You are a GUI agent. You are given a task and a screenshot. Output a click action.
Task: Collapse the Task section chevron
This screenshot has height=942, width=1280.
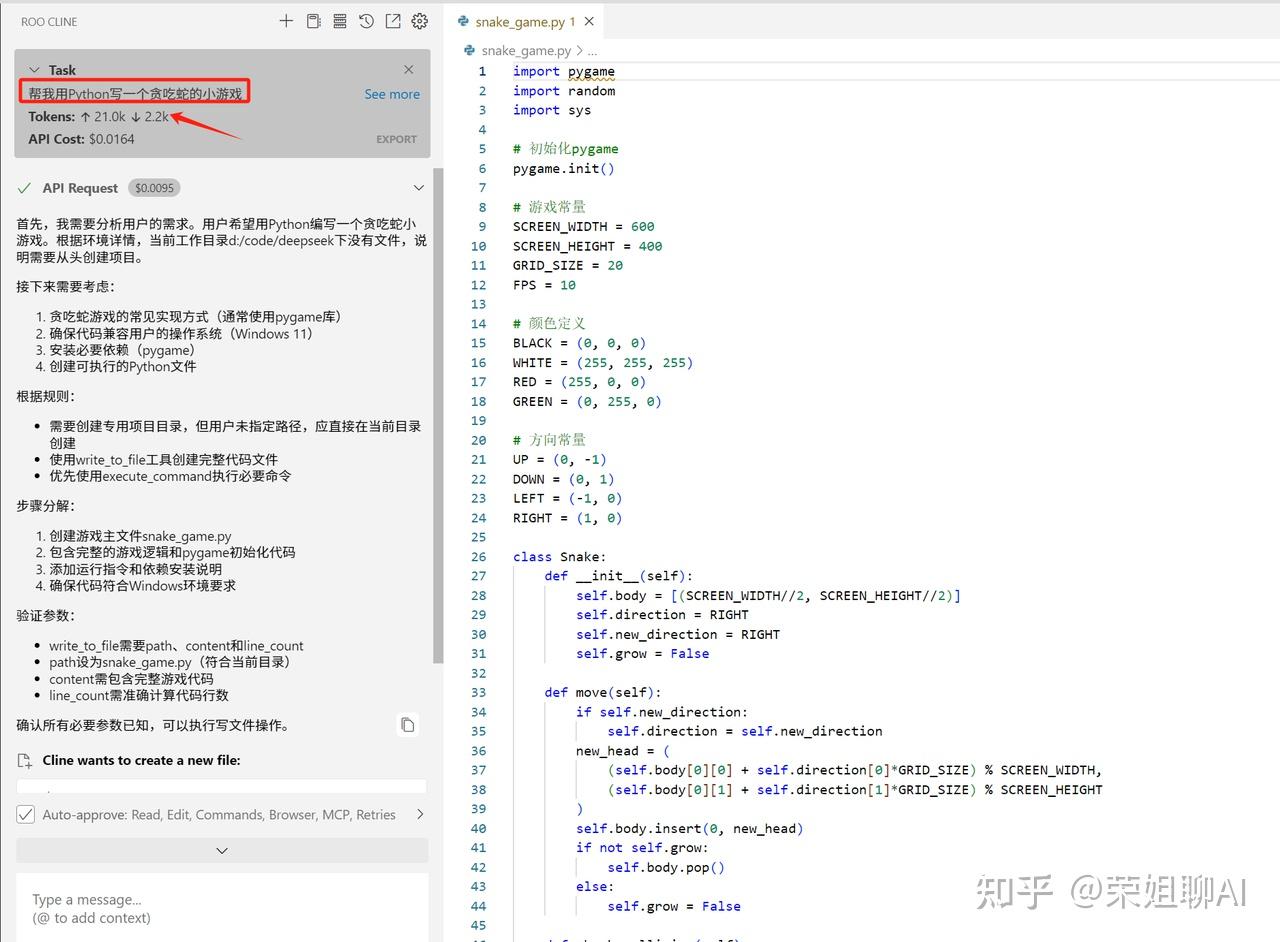35,70
